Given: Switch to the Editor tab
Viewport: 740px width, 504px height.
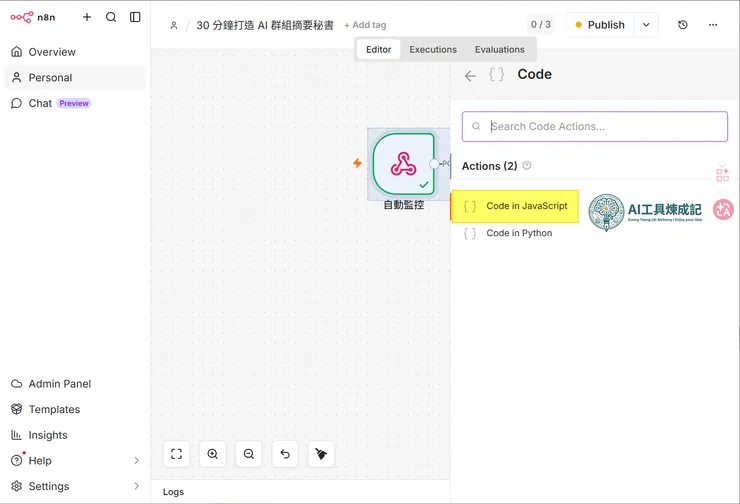Looking at the screenshot, I should point(378,50).
